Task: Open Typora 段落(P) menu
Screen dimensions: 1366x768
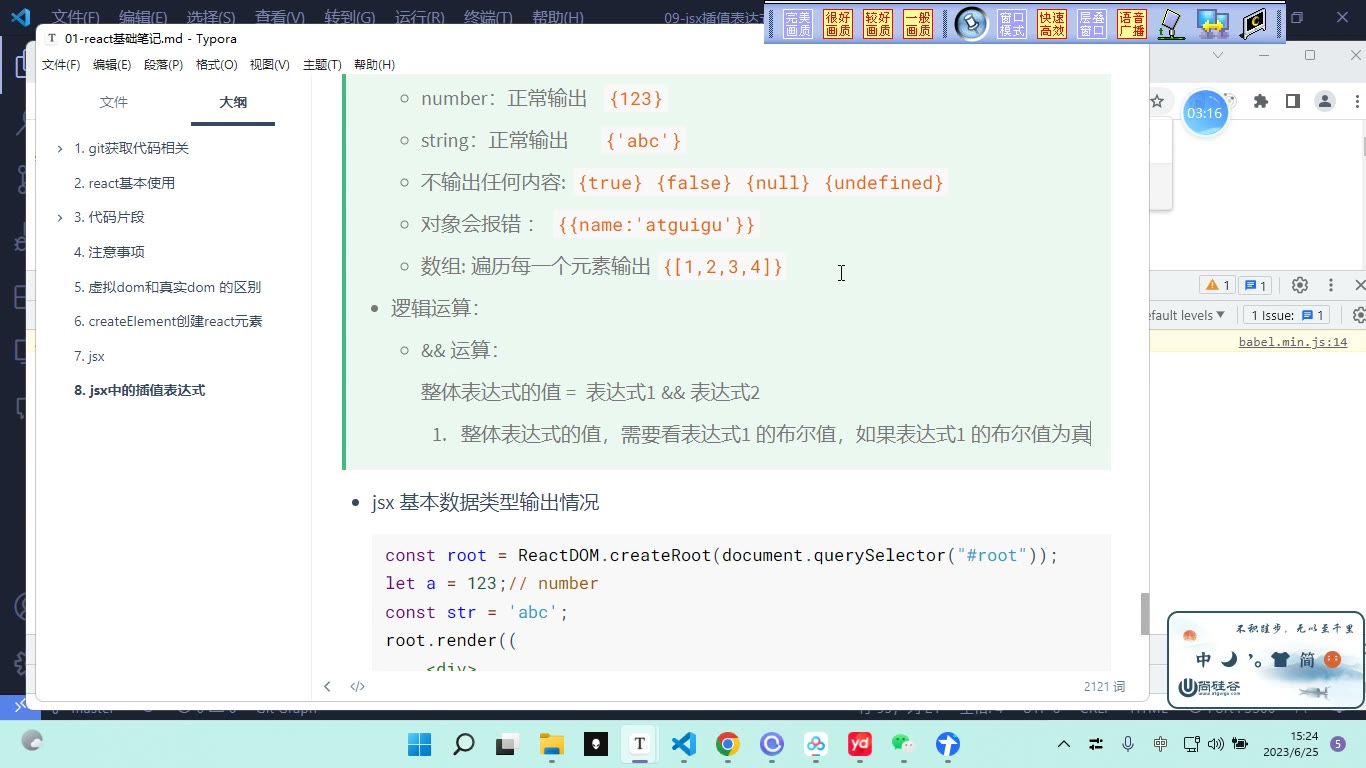Action: (164, 65)
